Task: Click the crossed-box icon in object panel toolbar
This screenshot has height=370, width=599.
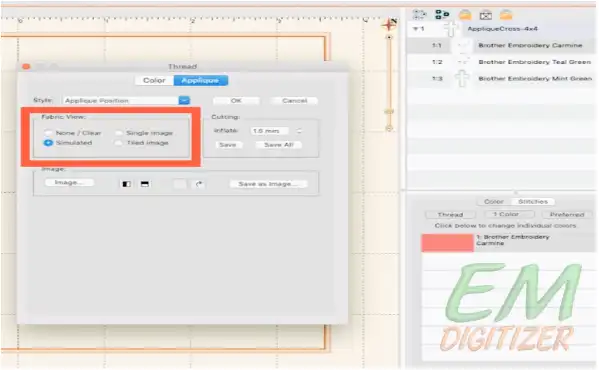Action: tap(486, 15)
